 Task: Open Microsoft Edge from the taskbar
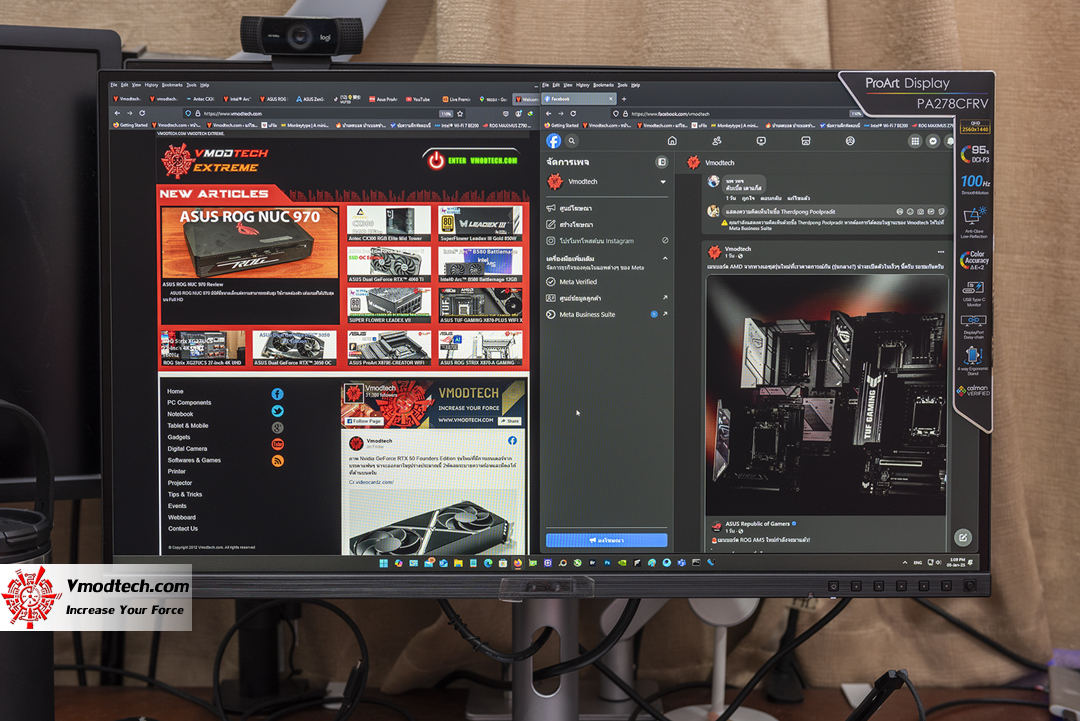click(x=488, y=563)
